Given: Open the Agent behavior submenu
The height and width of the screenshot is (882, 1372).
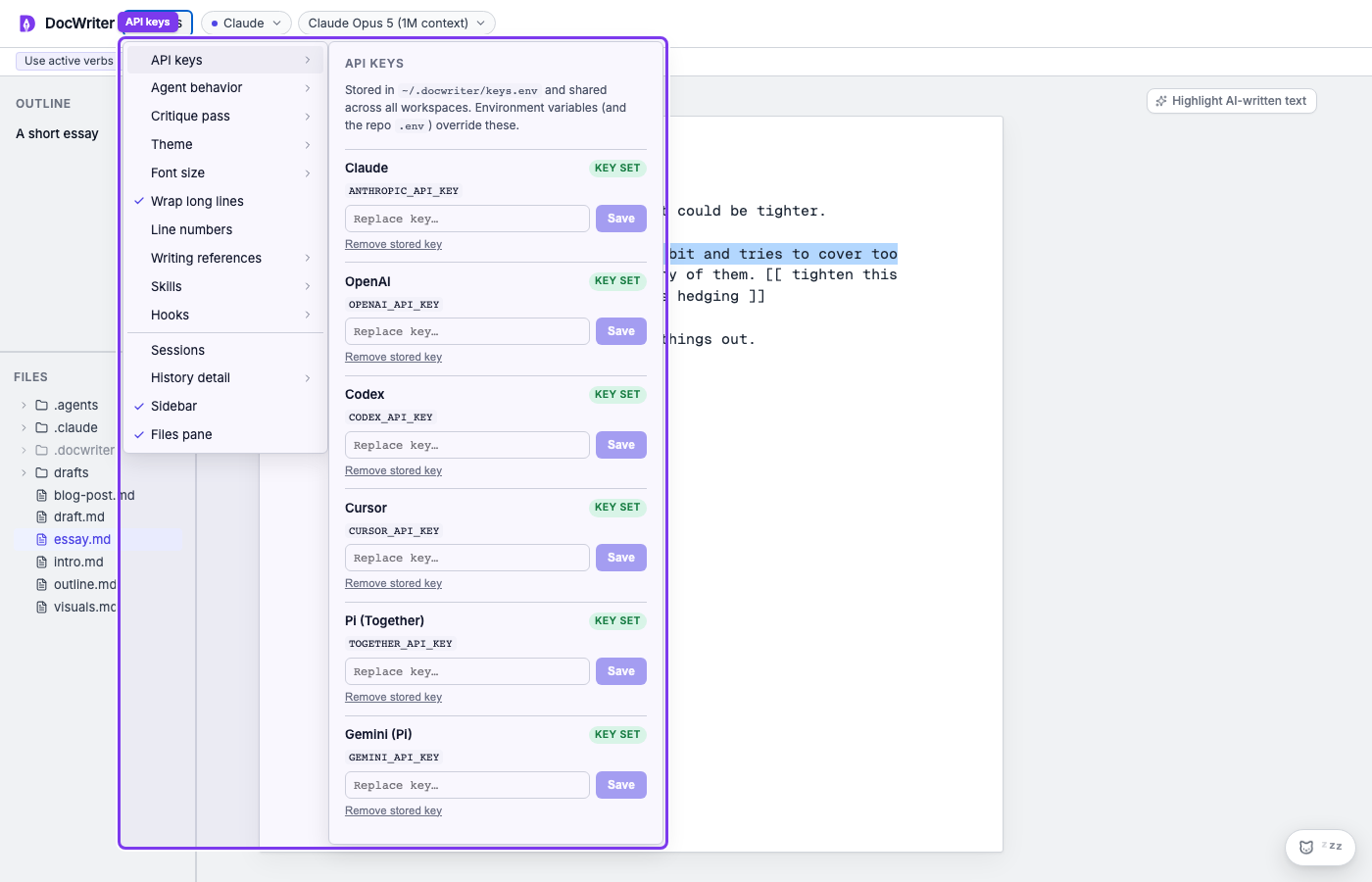Looking at the screenshot, I should (x=225, y=87).
